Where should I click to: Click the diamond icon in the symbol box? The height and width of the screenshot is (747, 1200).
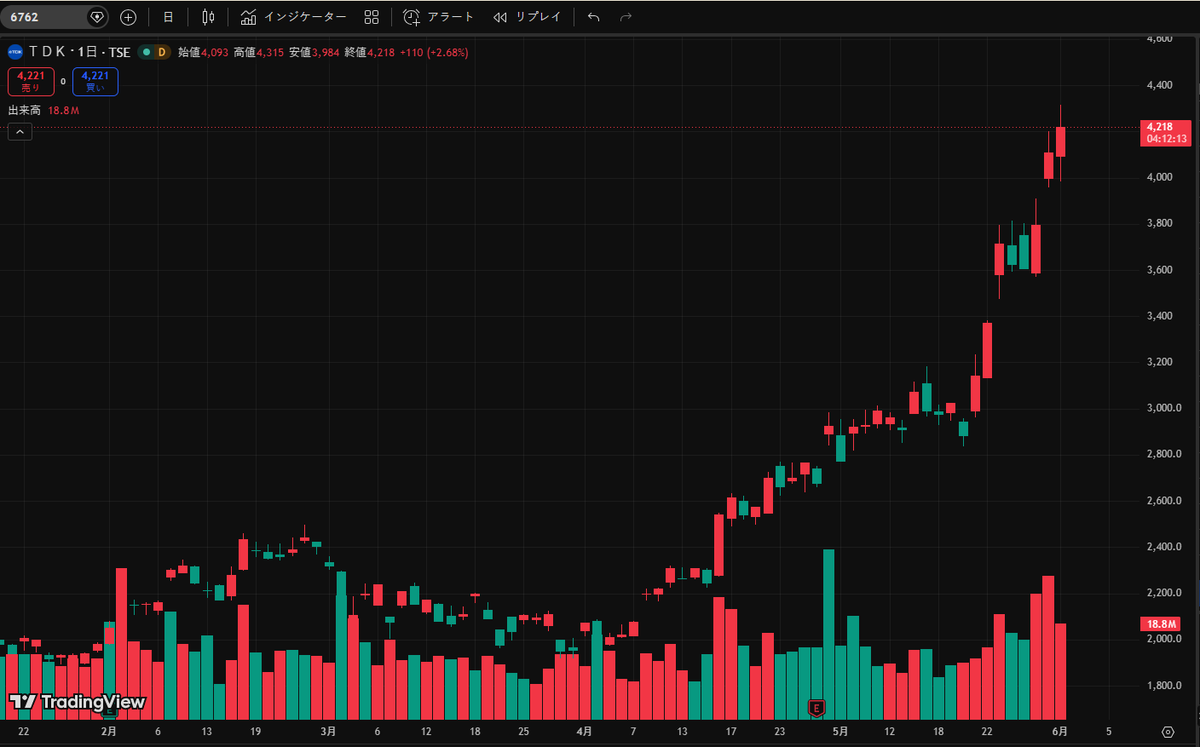(x=96, y=17)
